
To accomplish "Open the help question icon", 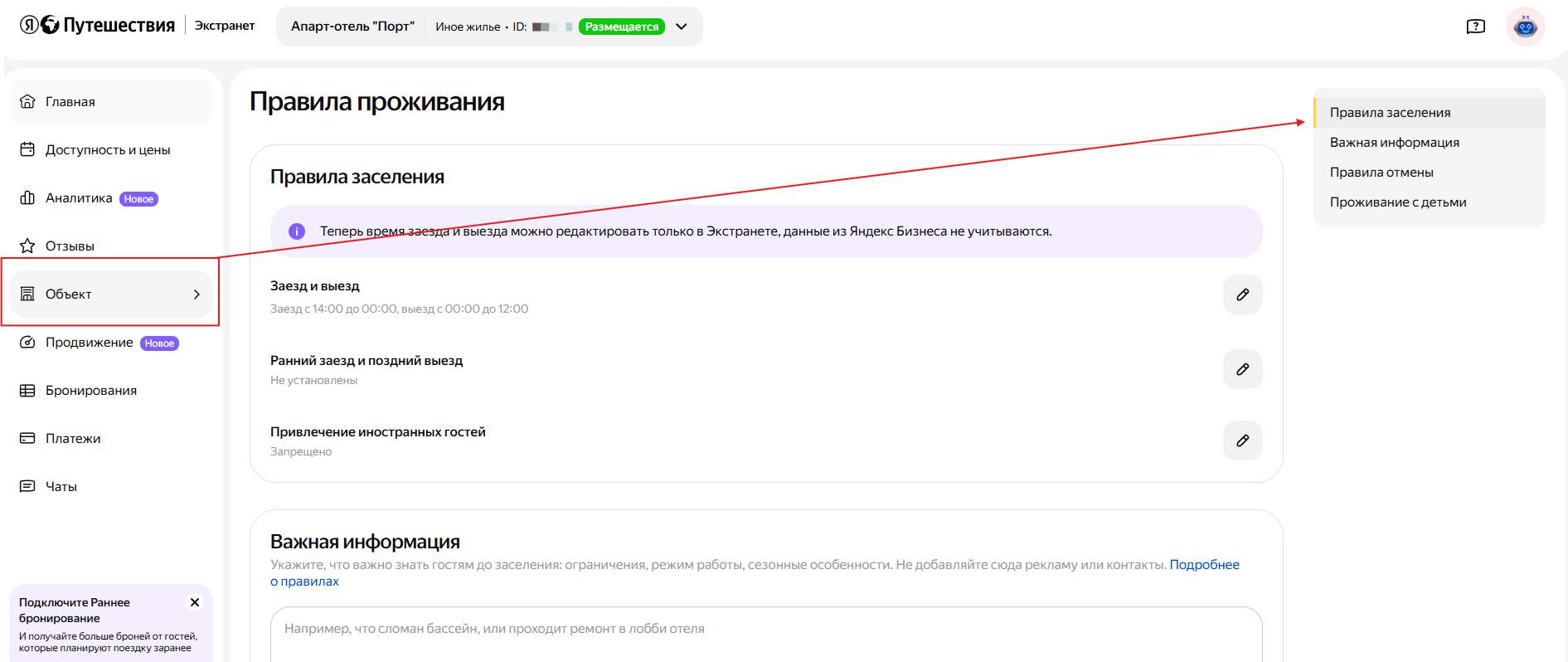I will [1476, 27].
